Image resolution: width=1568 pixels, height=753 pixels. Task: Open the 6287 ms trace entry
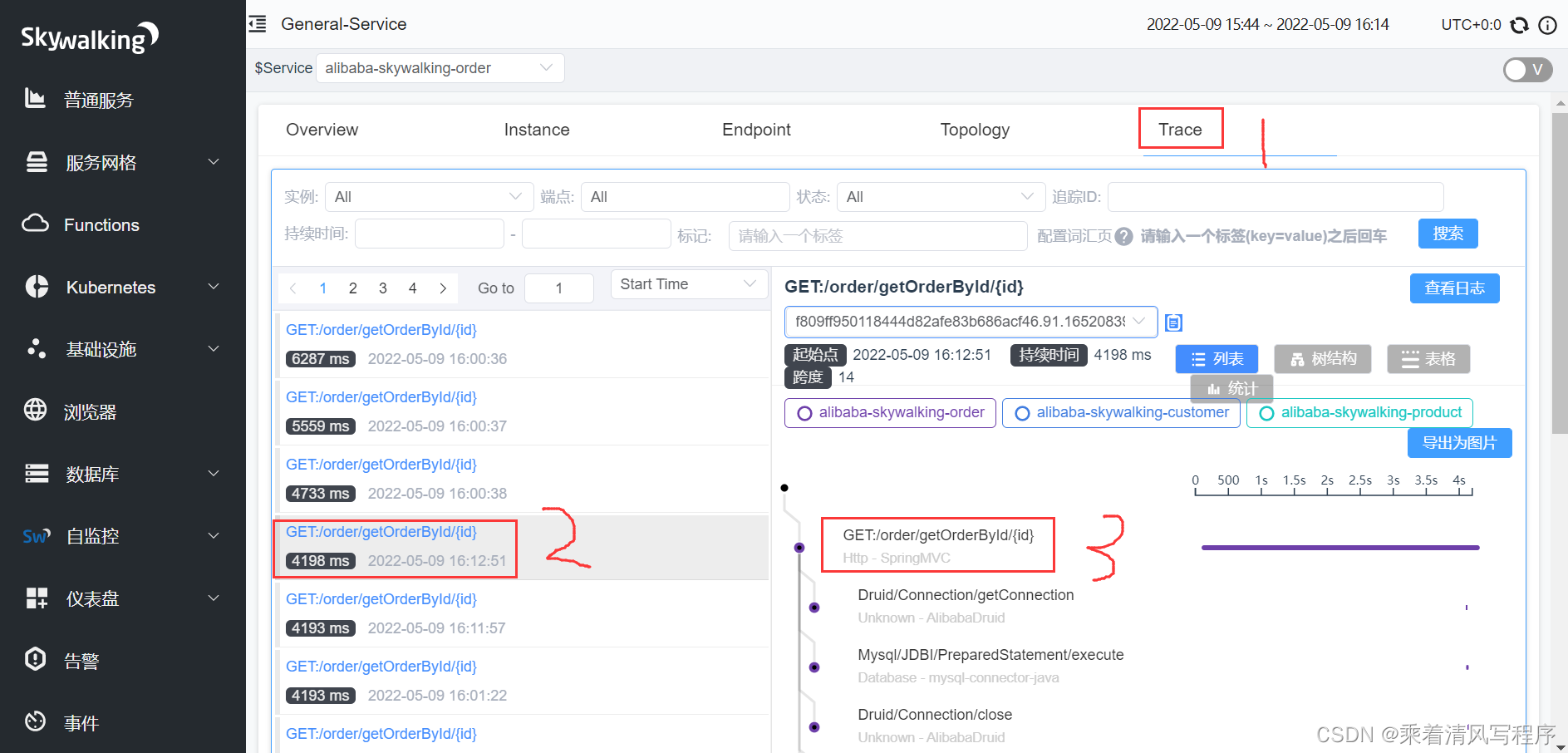point(521,344)
